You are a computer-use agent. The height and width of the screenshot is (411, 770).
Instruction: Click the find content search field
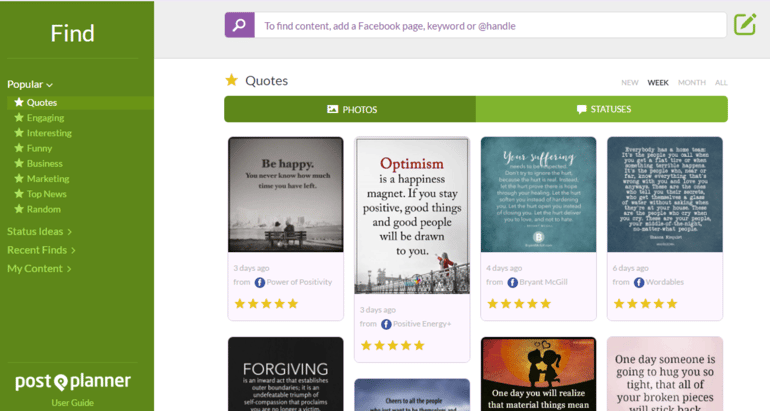tap(490, 25)
